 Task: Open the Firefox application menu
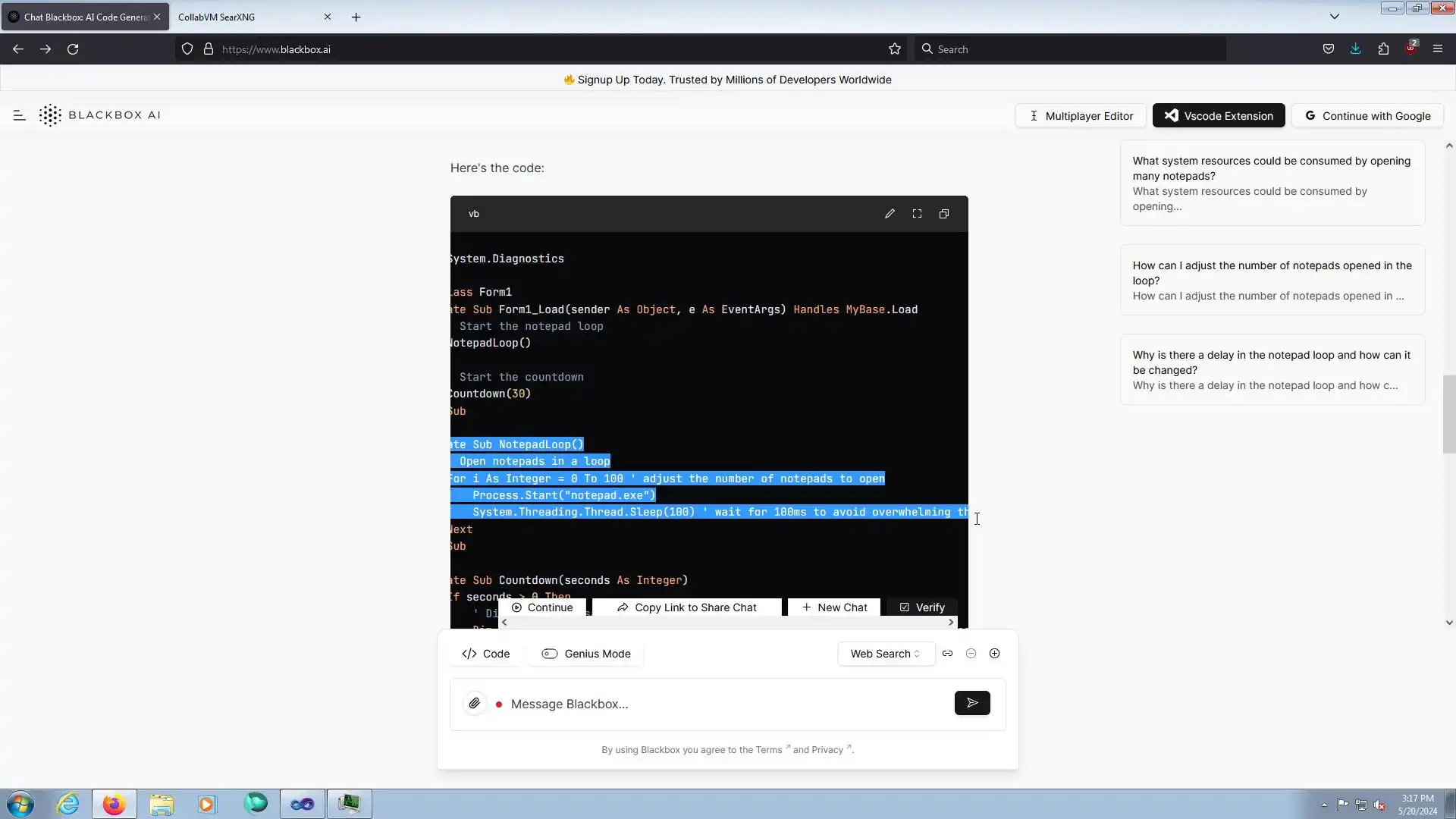point(1438,49)
